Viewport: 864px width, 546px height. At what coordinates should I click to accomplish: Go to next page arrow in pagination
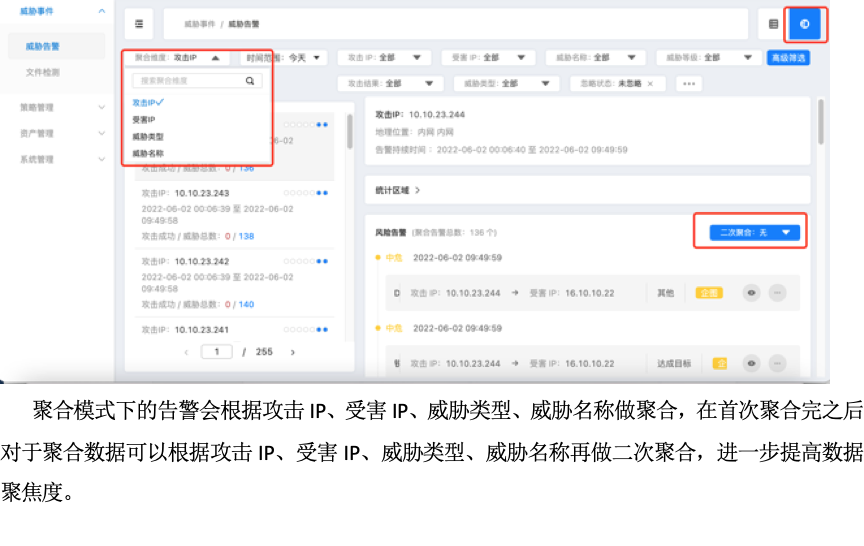click(292, 352)
